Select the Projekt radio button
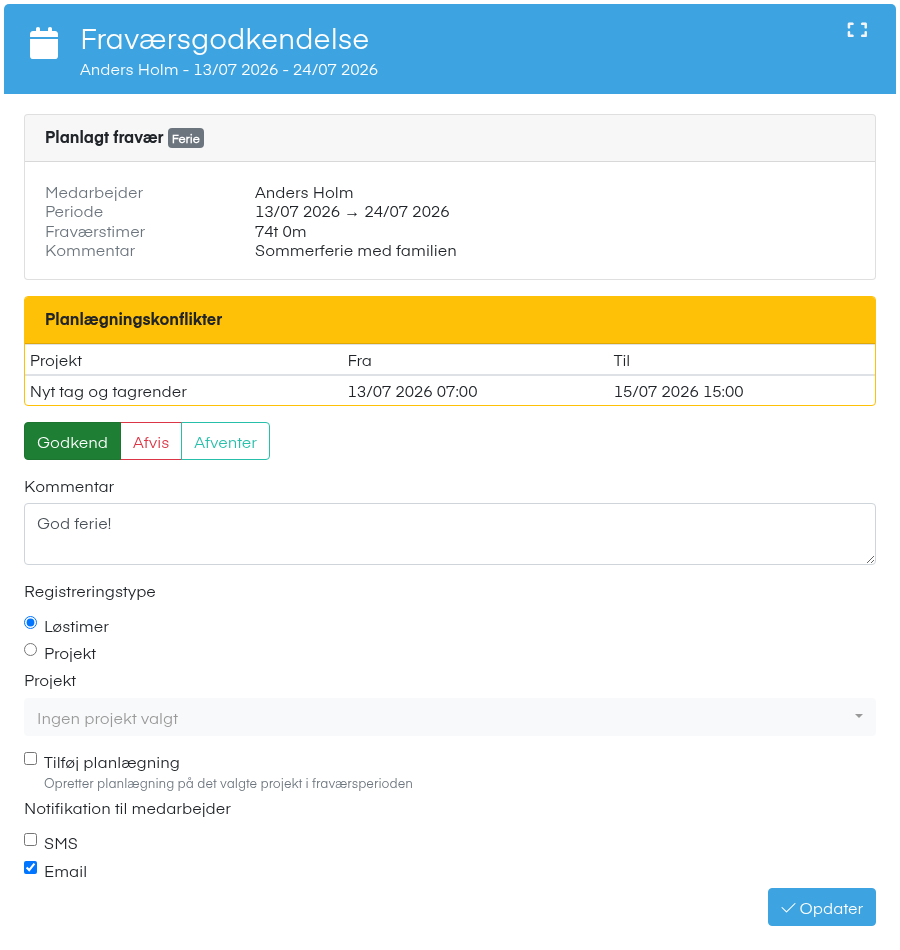The image size is (900, 950). [30, 650]
